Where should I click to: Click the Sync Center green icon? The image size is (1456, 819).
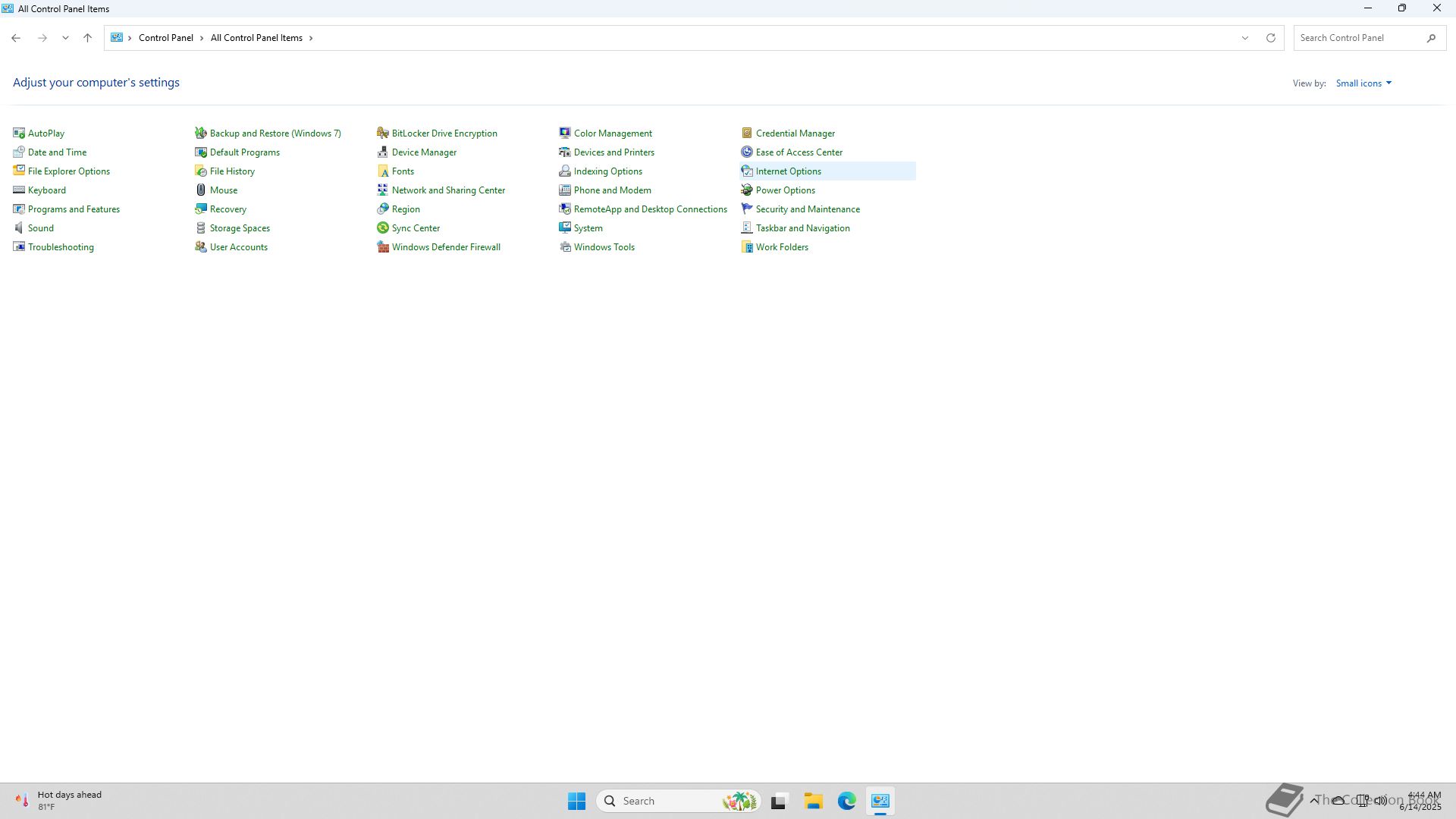[383, 228]
